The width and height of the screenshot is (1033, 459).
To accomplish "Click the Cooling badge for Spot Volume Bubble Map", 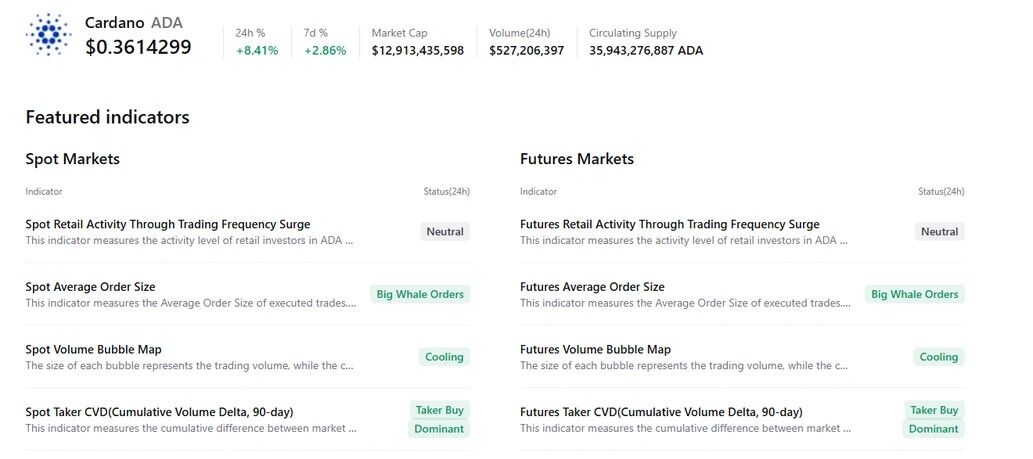I will coord(444,357).
